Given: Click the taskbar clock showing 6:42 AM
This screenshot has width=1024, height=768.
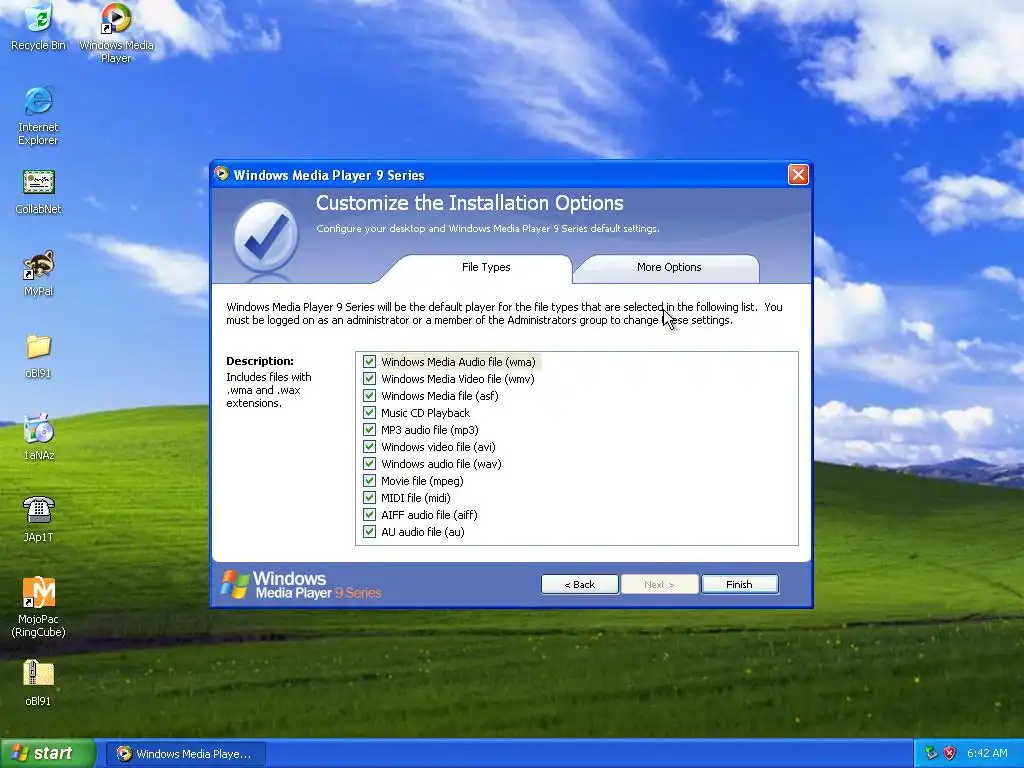Looking at the screenshot, I should pos(987,753).
